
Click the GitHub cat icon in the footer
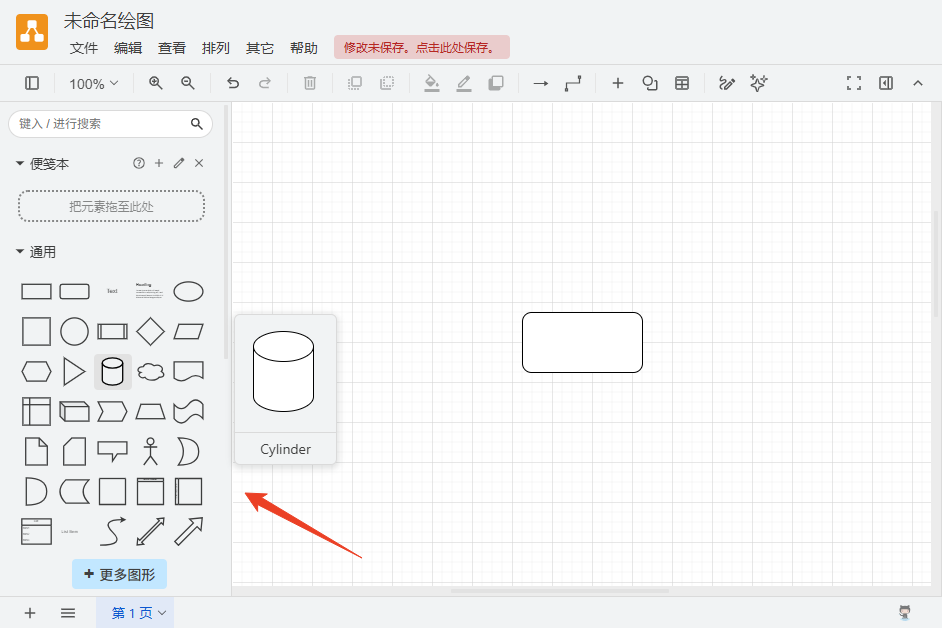[x=905, y=612]
